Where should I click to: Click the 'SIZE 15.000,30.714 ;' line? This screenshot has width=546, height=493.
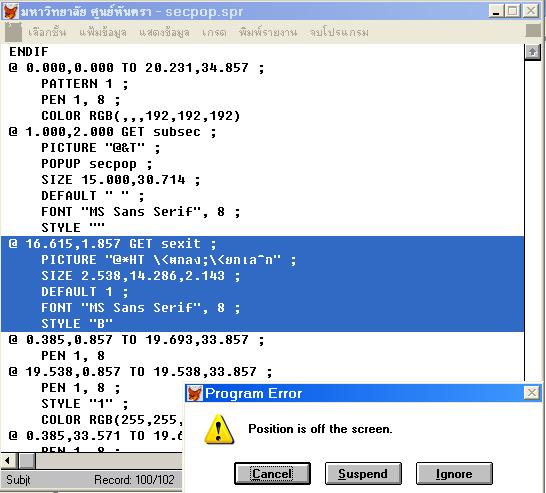[x=120, y=180]
